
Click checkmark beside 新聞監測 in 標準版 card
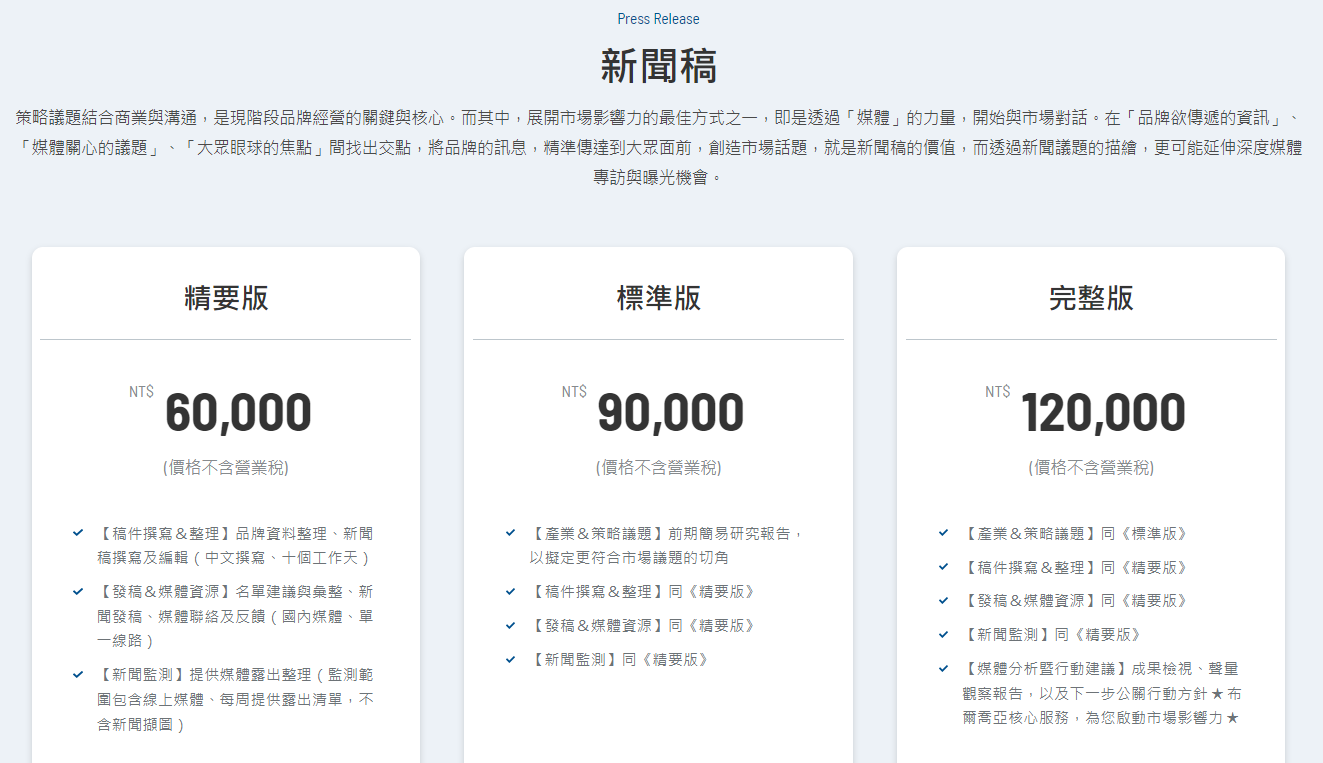(511, 659)
